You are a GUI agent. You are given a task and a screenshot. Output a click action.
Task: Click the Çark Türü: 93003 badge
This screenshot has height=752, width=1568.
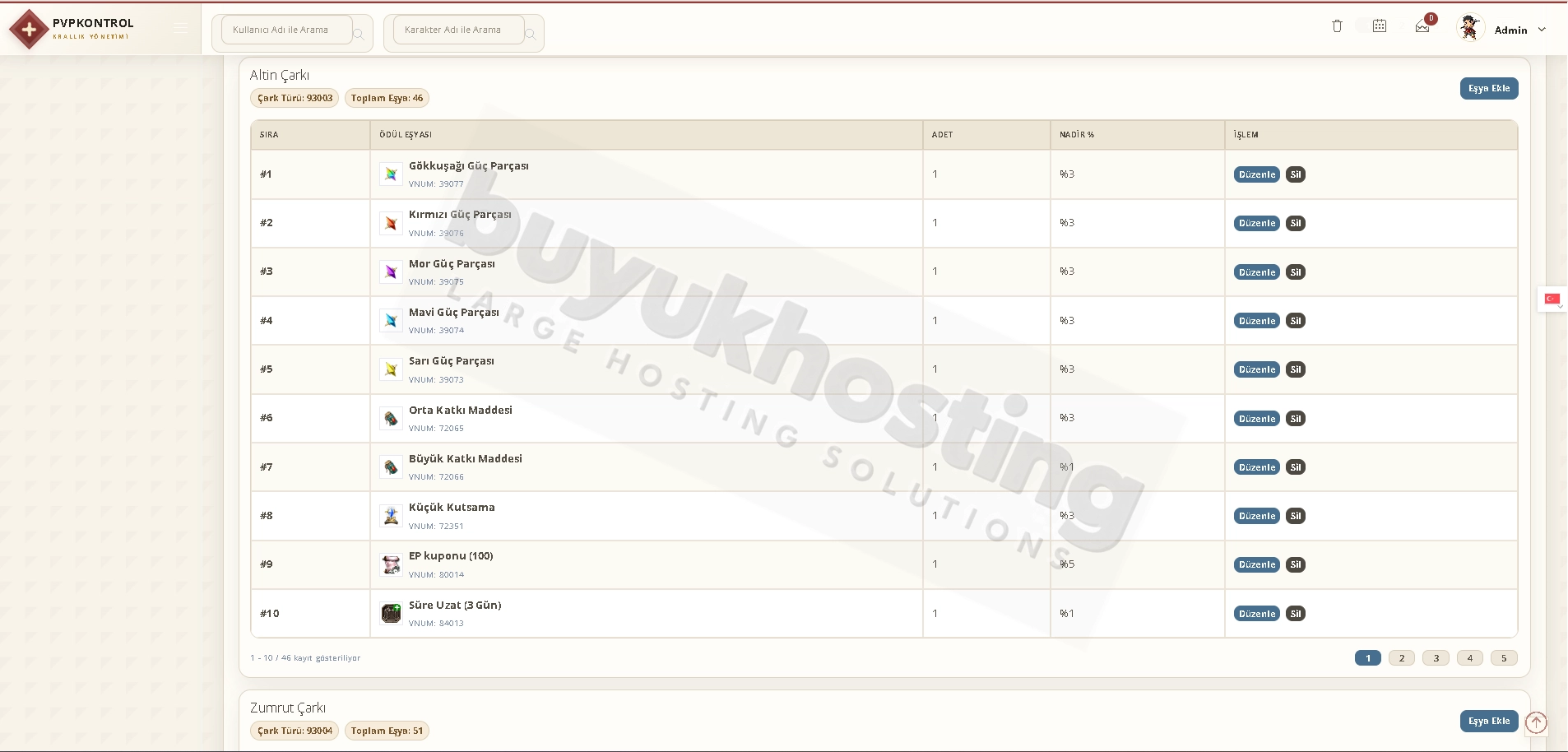[295, 98]
